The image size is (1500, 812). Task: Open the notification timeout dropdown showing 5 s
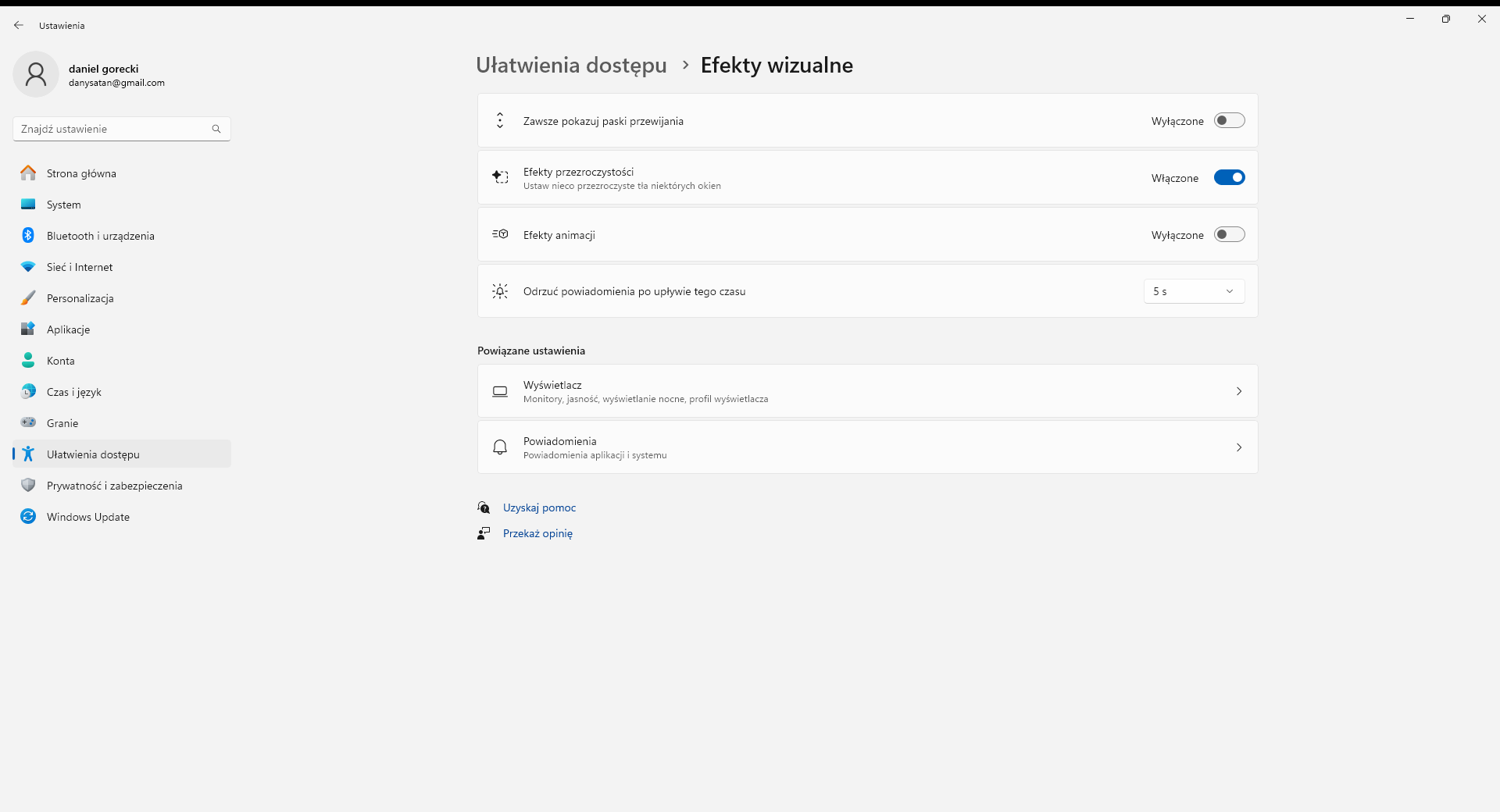coord(1194,291)
